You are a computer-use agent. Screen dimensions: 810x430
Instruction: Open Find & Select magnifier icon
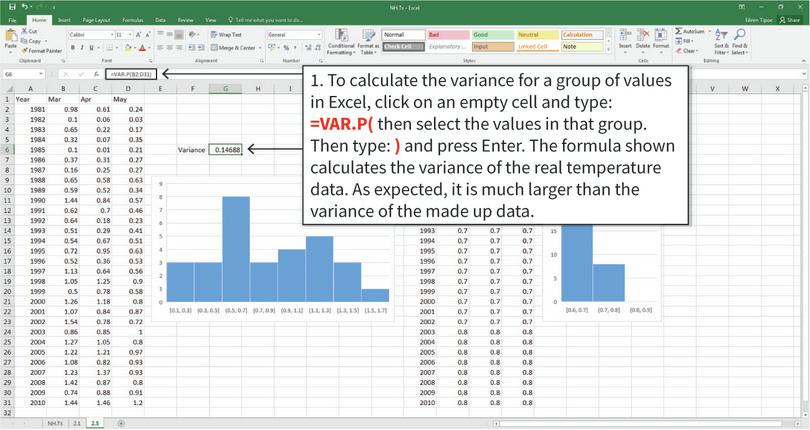tap(739, 35)
